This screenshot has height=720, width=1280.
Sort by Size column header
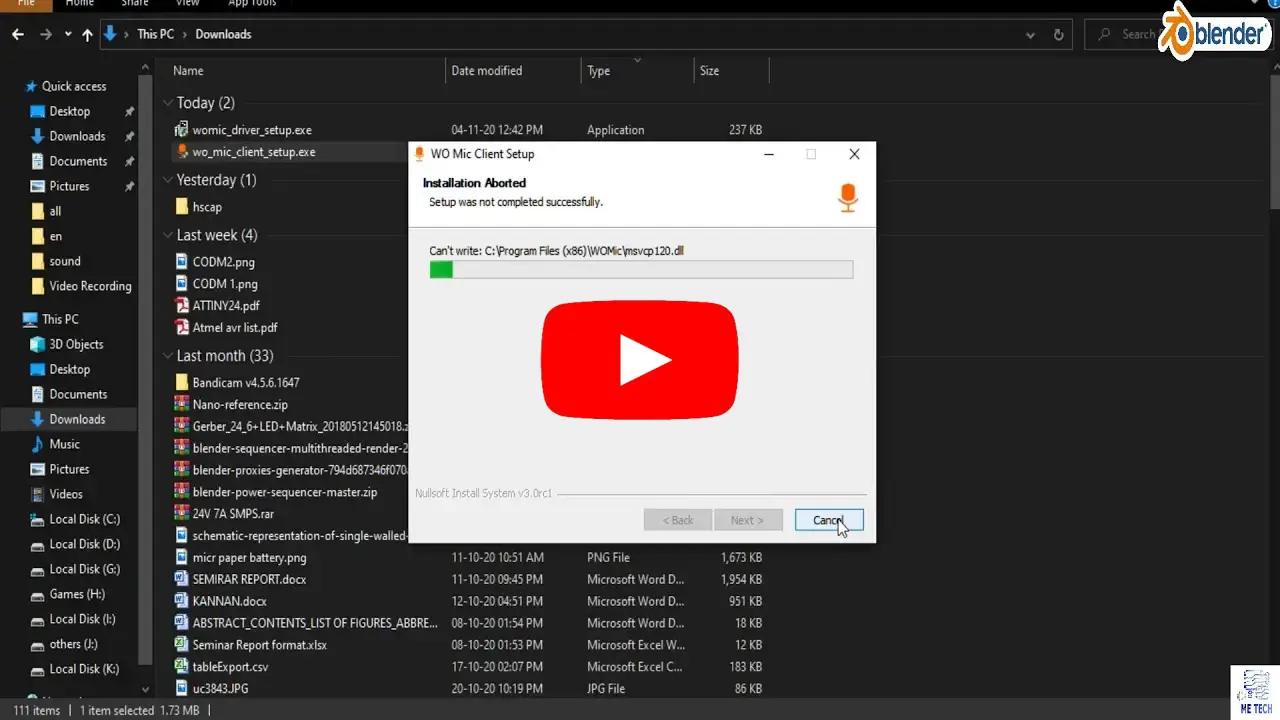point(709,71)
